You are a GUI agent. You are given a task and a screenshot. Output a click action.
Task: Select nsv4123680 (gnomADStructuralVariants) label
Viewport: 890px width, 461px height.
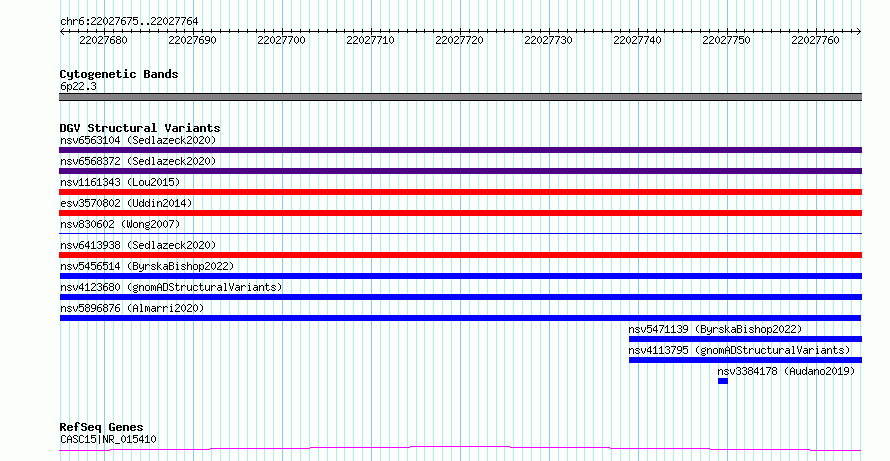[171, 287]
